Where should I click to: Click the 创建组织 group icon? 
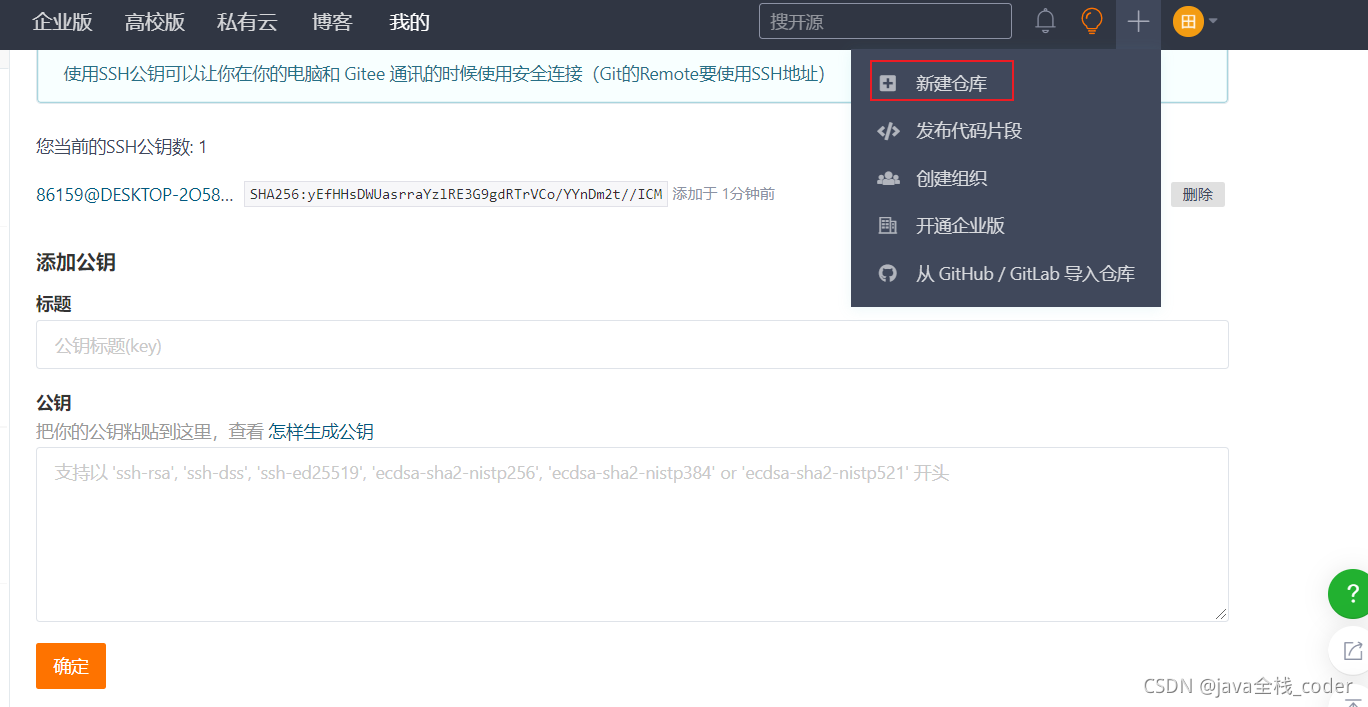(888, 179)
